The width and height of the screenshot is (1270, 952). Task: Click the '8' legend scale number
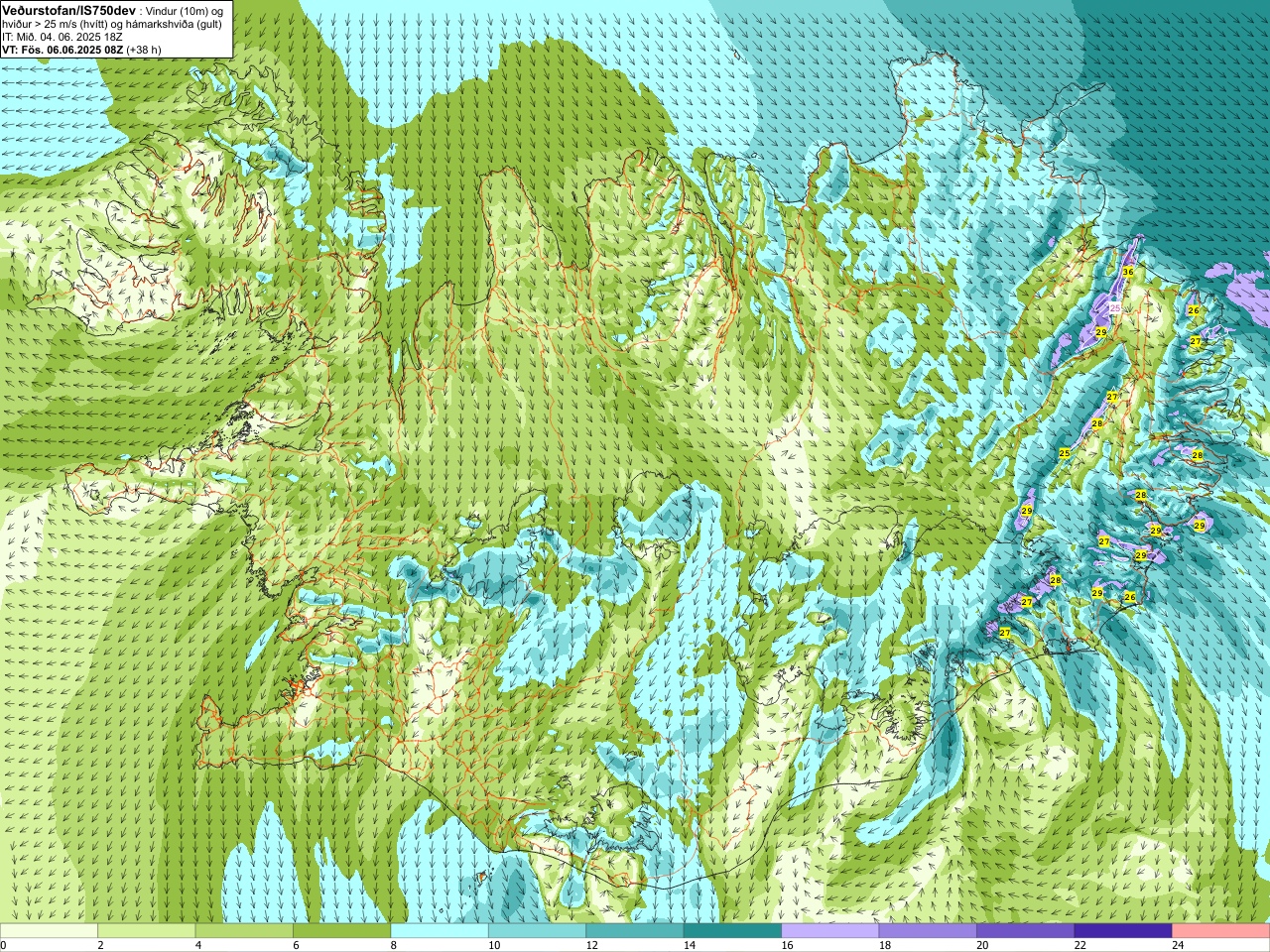click(x=393, y=945)
